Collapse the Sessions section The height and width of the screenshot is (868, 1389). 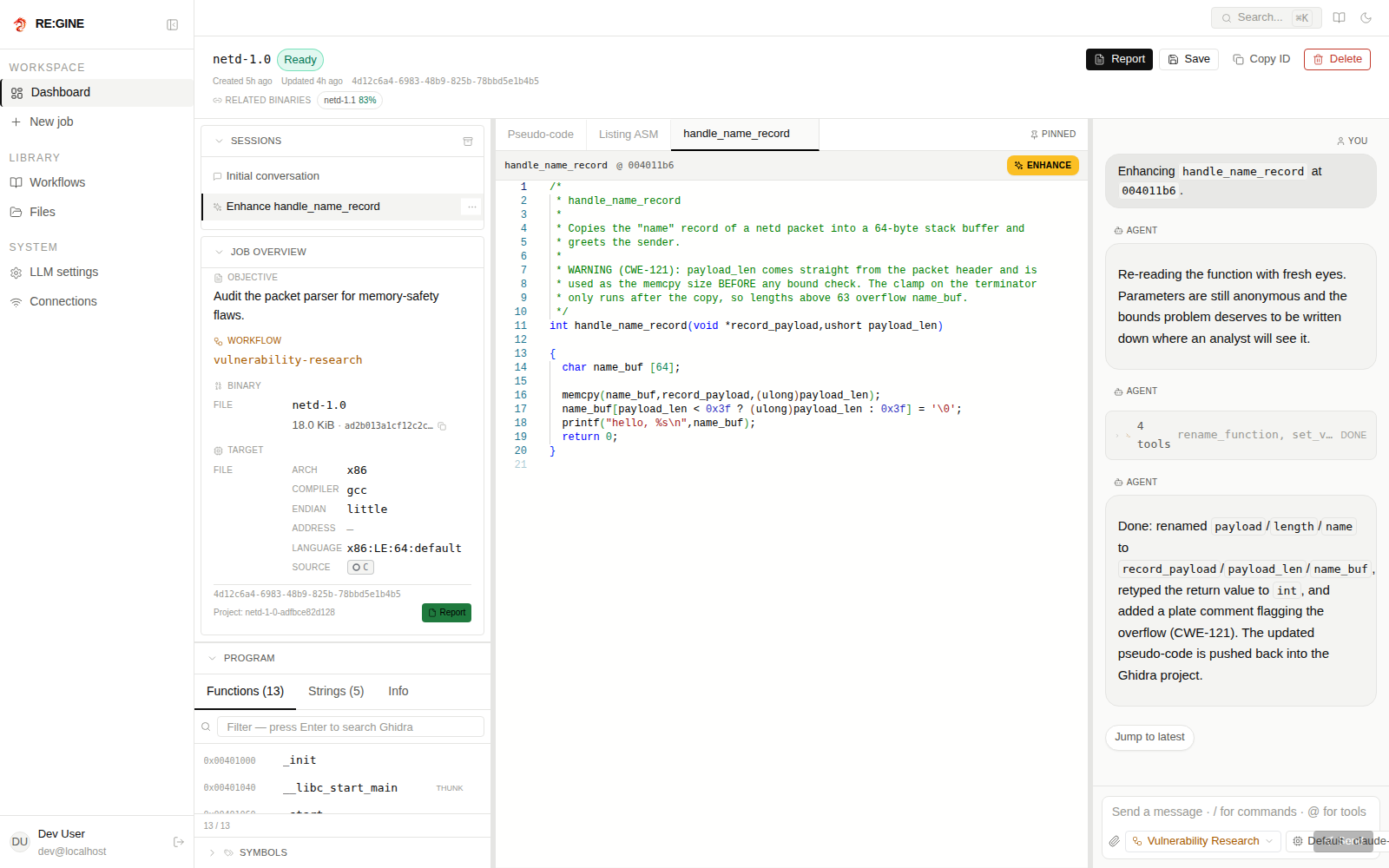tap(219, 141)
